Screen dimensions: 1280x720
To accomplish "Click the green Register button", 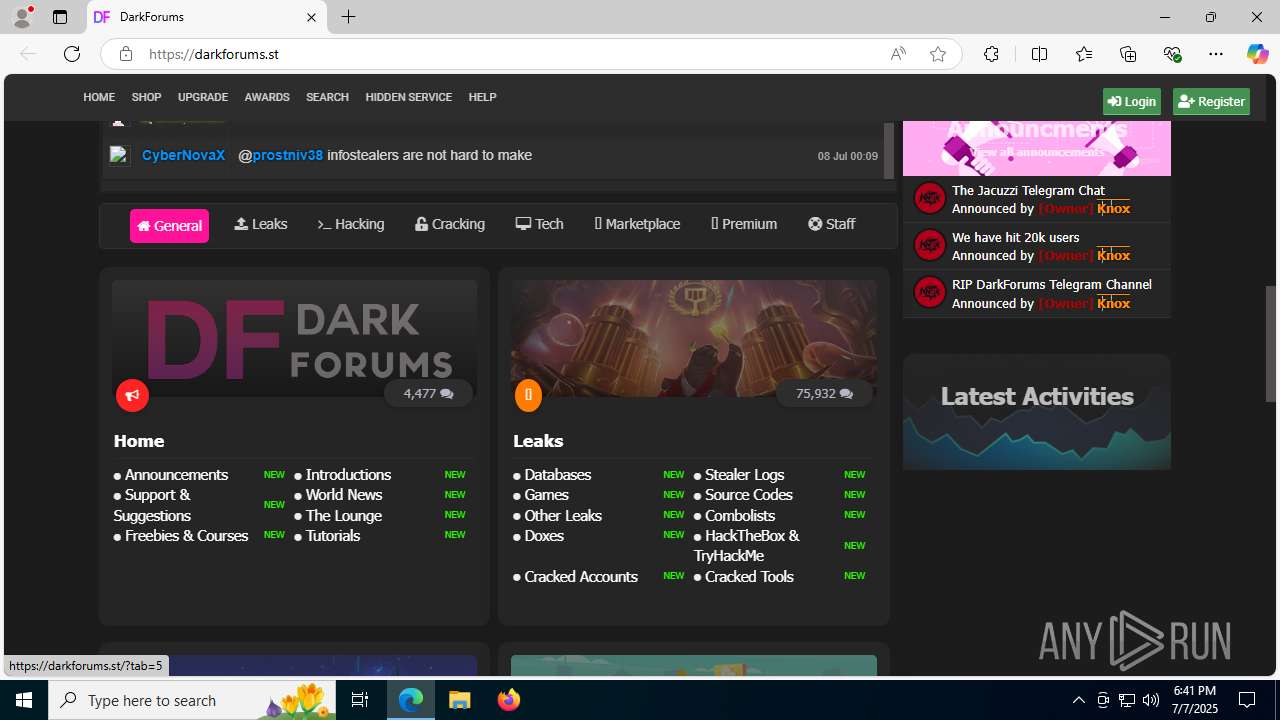I will point(1211,101).
